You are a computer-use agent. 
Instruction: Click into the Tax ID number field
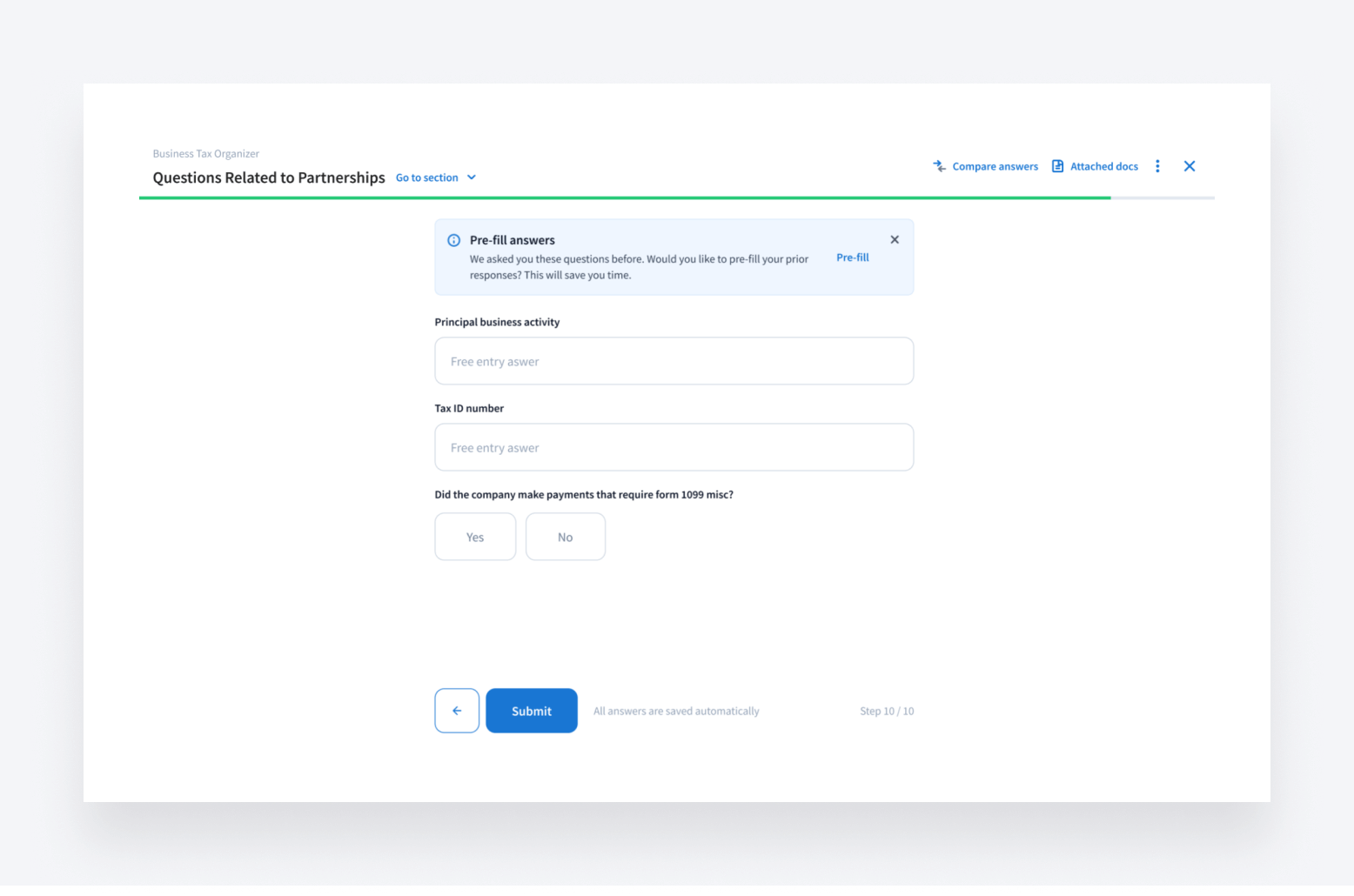(x=674, y=447)
